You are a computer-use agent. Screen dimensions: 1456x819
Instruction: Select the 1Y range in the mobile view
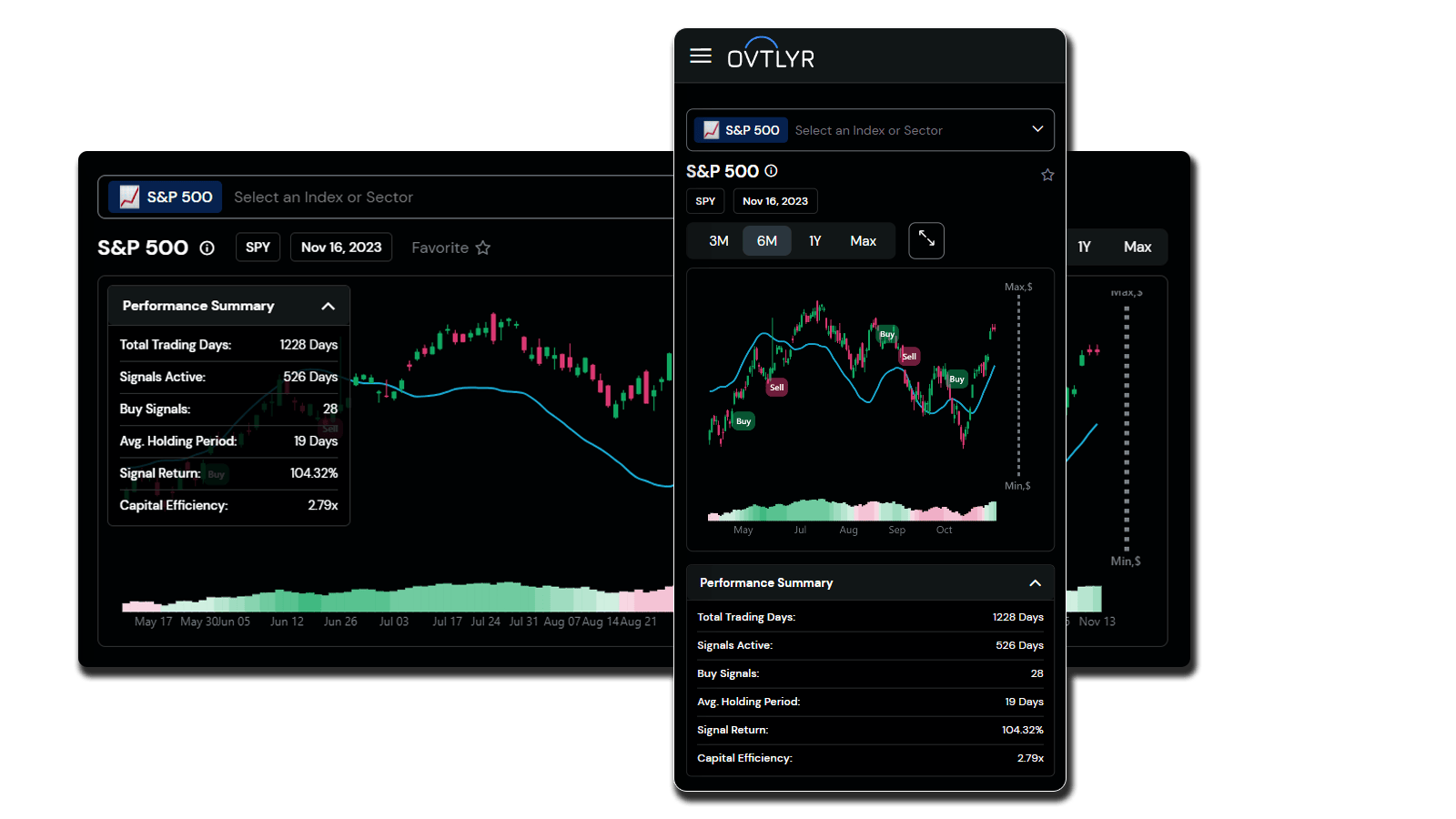point(815,241)
